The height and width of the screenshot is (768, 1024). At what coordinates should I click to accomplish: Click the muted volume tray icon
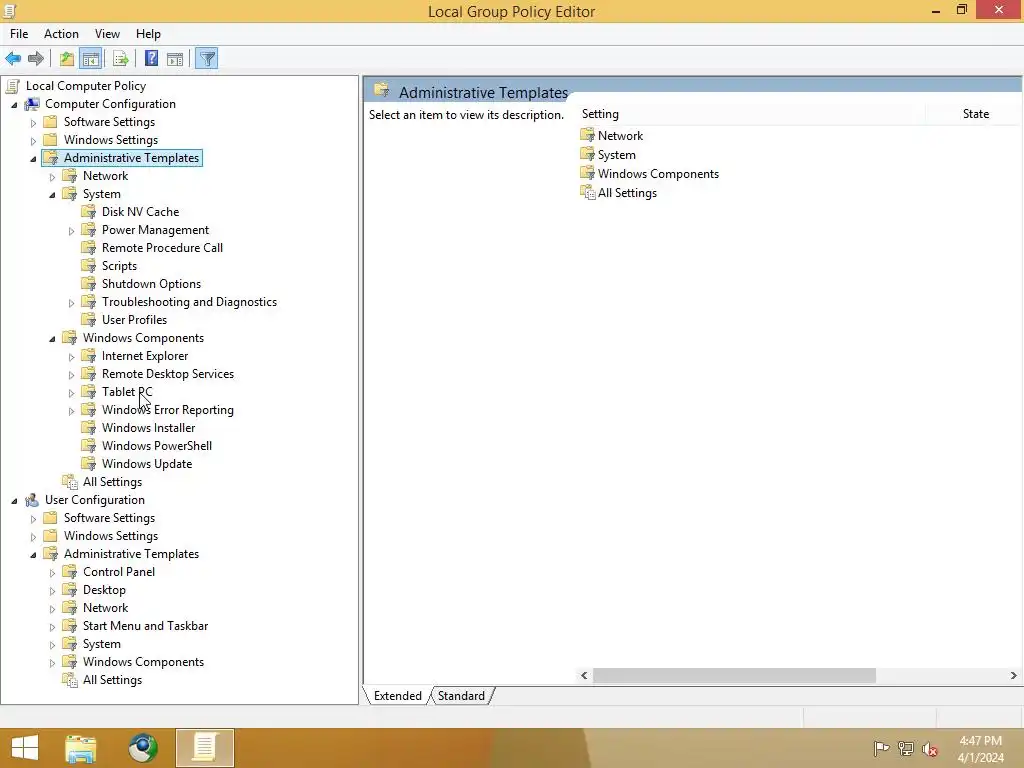[x=929, y=748]
